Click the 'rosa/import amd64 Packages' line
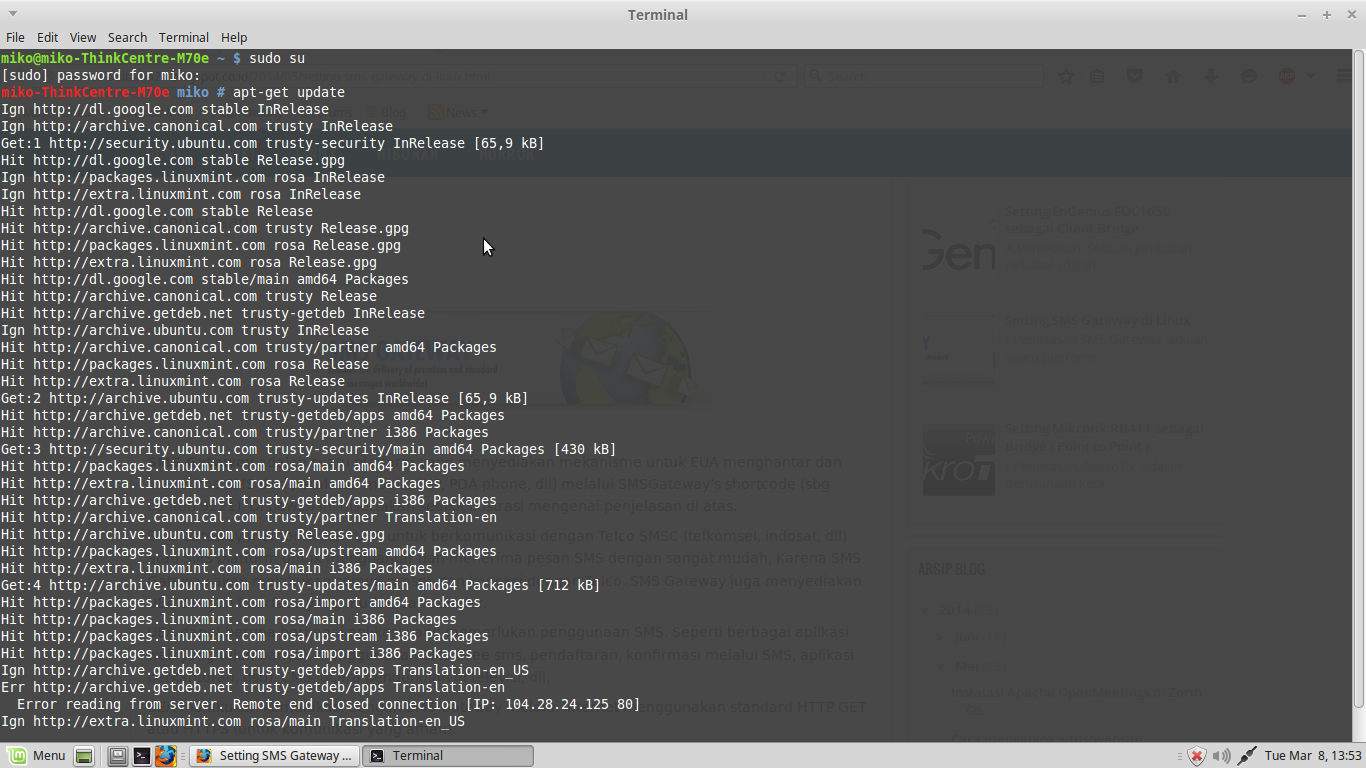The width and height of the screenshot is (1366, 768). [x=241, y=602]
